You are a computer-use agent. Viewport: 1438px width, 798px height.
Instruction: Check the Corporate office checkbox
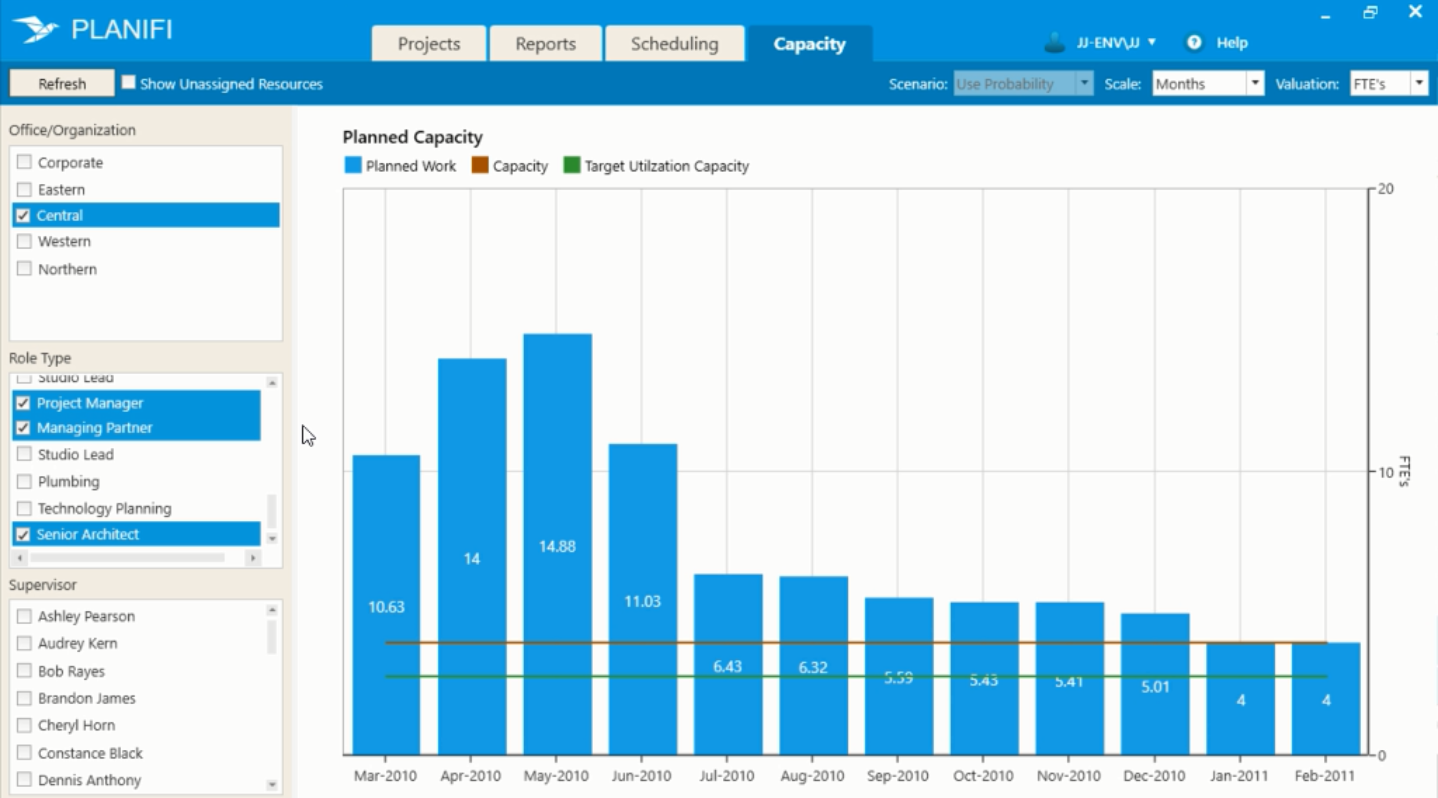[x=24, y=162]
